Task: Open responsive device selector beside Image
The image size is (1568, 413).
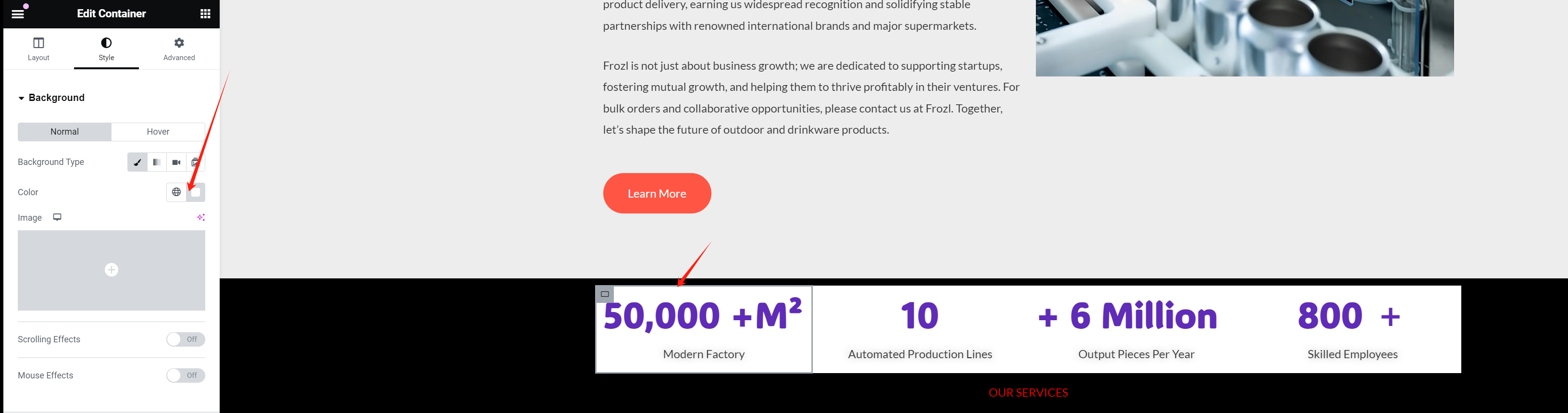Action: click(x=57, y=217)
